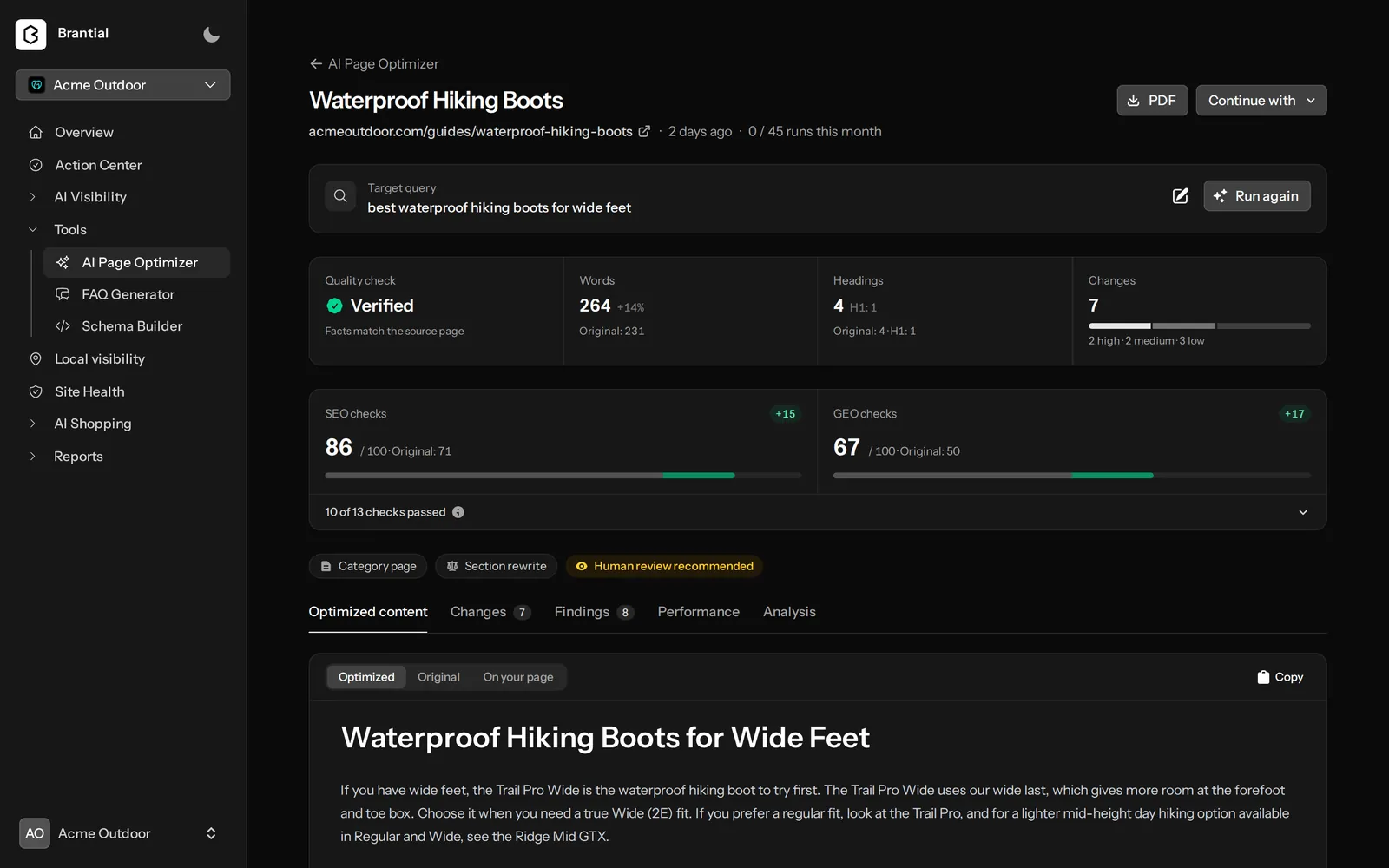Open the Acme Outdoor workspace dropdown
This screenshot has width=1389, height=868.
coord(122,85)
